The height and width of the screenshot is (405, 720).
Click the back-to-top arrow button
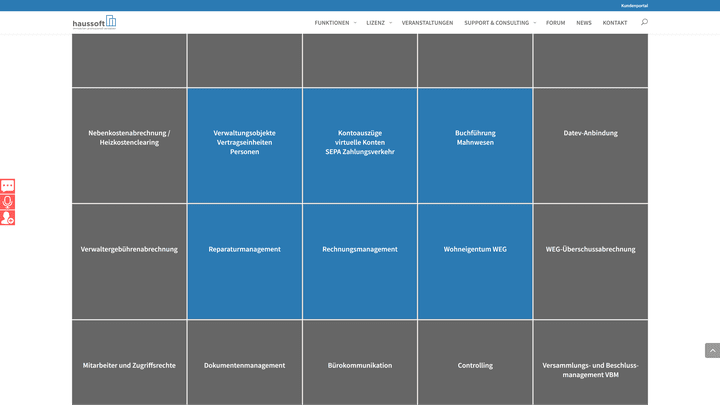[x=713, y=350]
